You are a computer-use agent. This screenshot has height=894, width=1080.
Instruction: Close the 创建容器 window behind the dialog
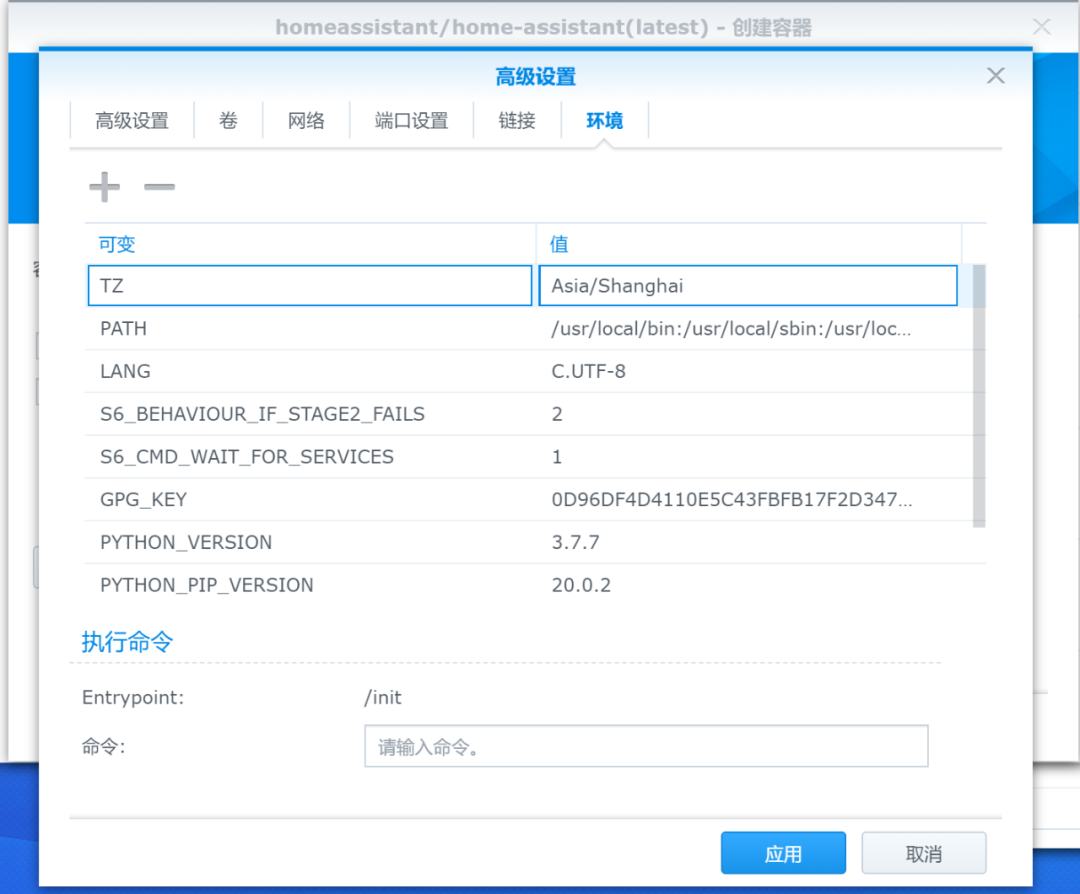pyautogui.click(x=1041, y=27)
